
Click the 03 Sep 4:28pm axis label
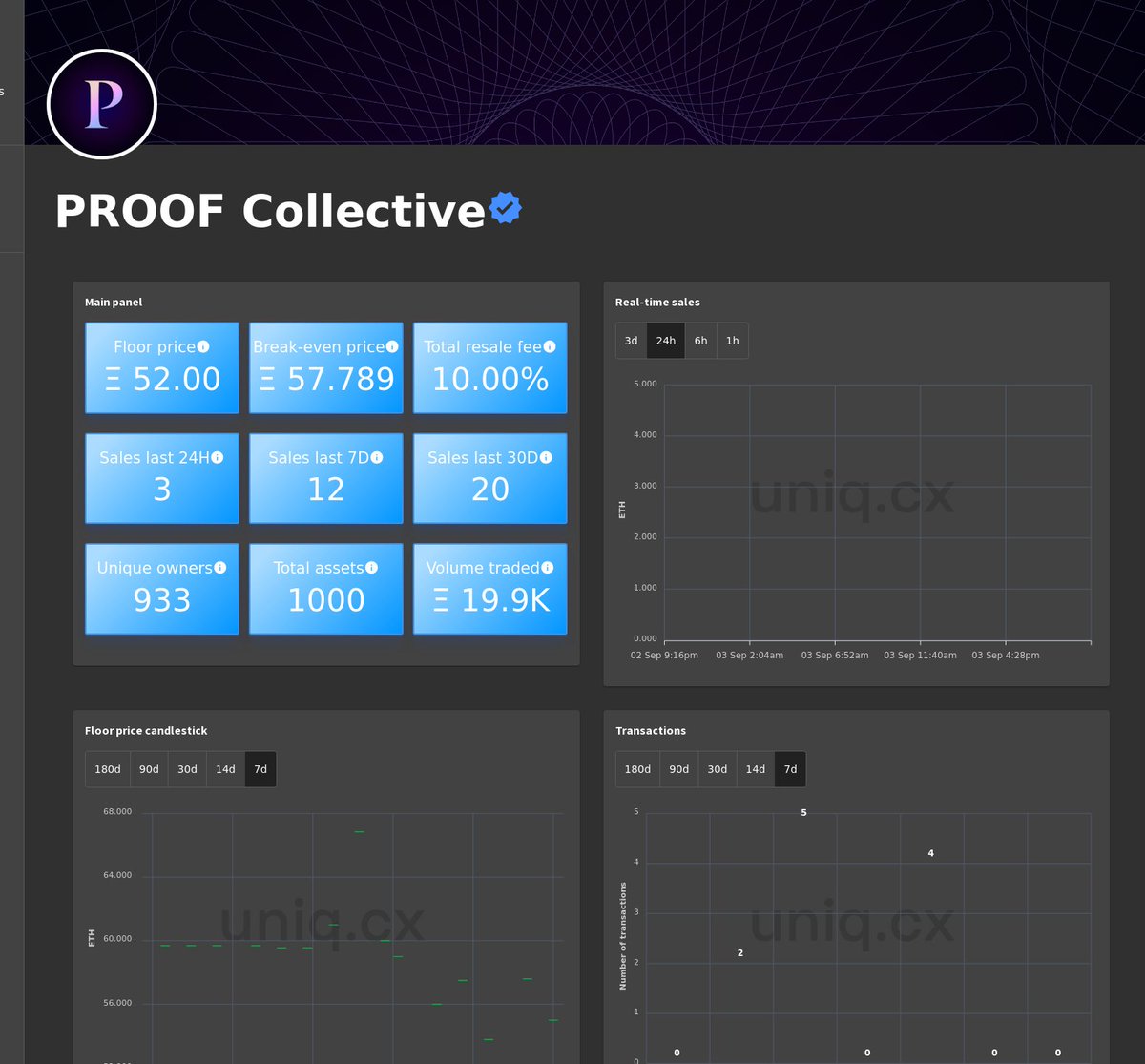pyautogui.click(x=1006, y=656)
